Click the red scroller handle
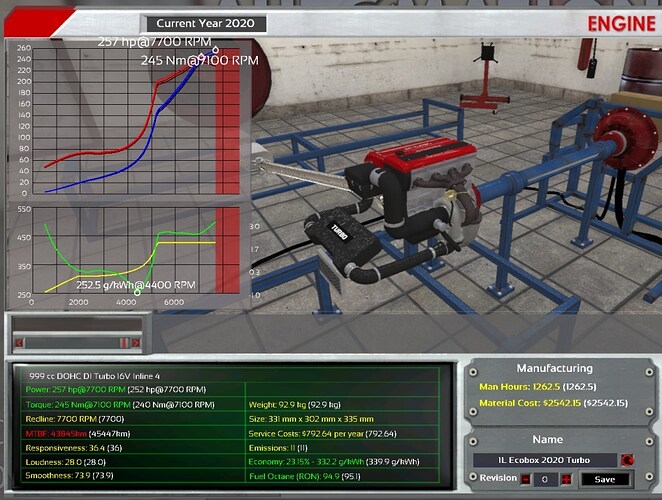Viewport: 662px width, 500px height. click(125, 343)
